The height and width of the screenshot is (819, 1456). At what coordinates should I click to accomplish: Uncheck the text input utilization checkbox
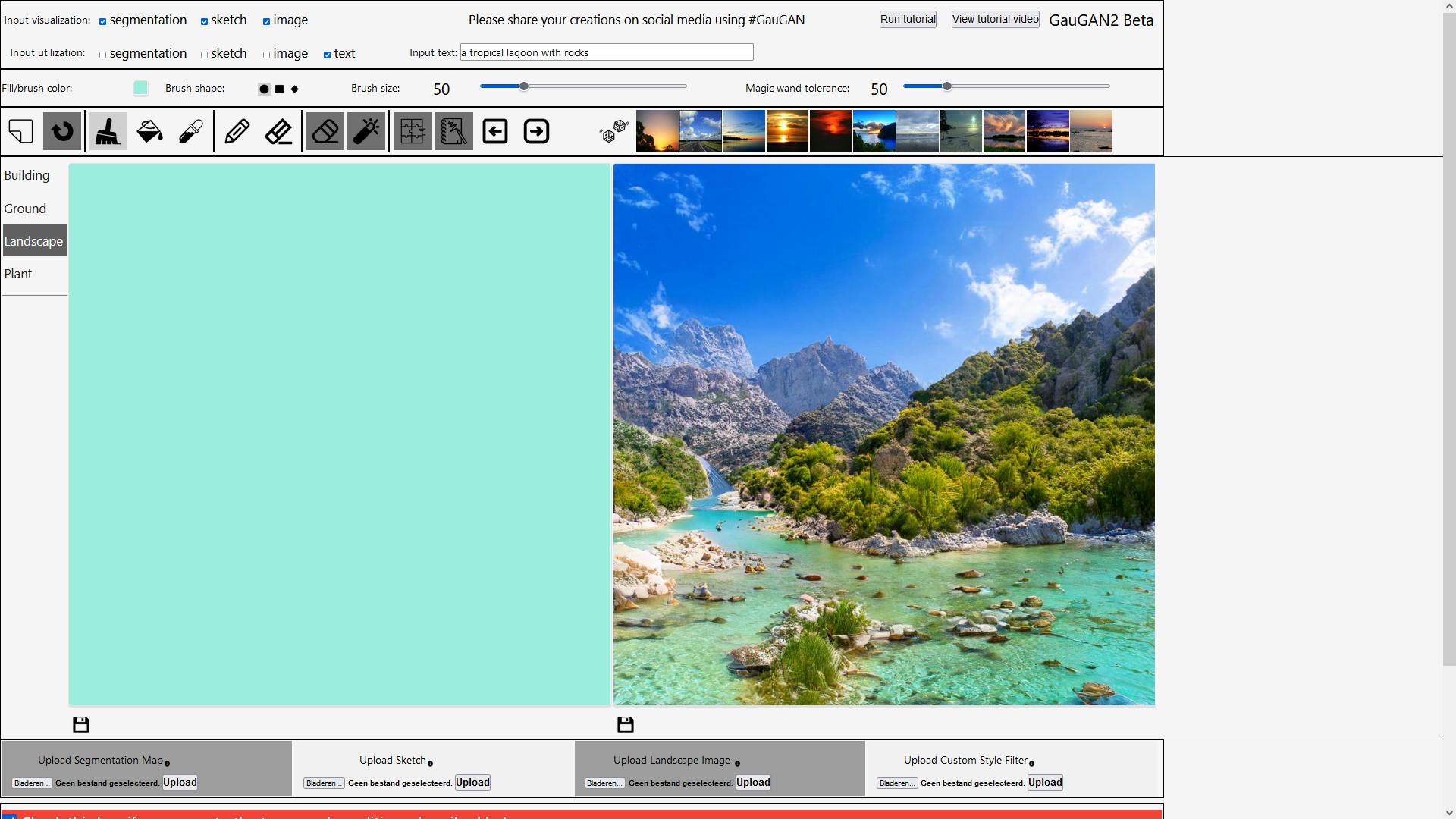point(328,55)
